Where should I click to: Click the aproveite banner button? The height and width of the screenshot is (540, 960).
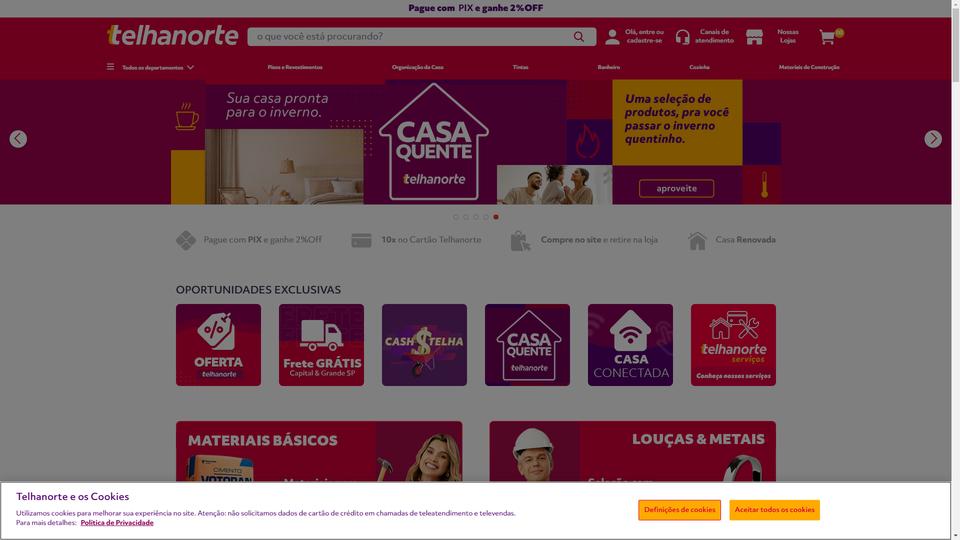click(x=677, y=189)
